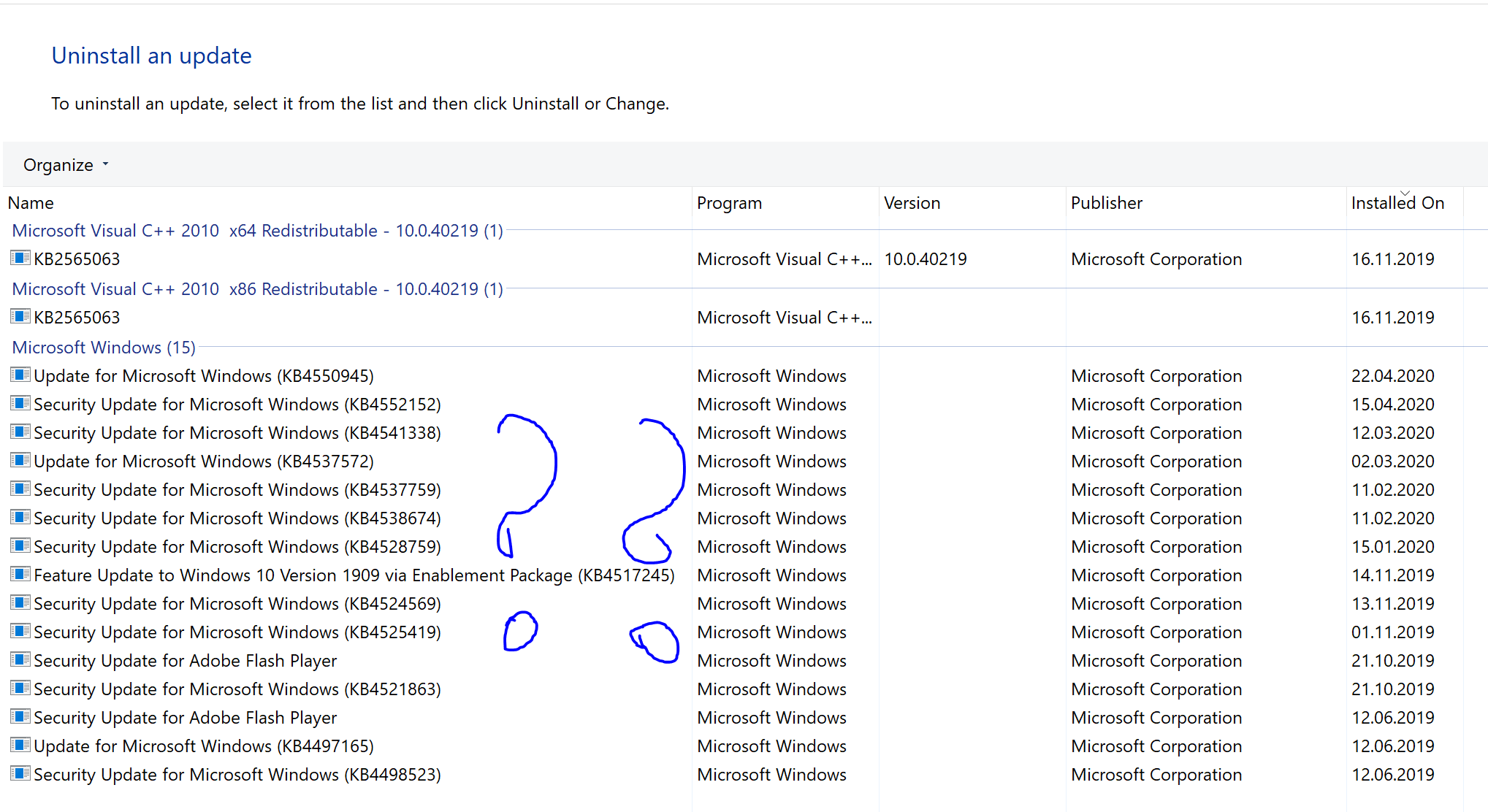This screenshot has width=1488, height=812.
Task: Select Security Update KB4528759 entry
Action: 237,547
